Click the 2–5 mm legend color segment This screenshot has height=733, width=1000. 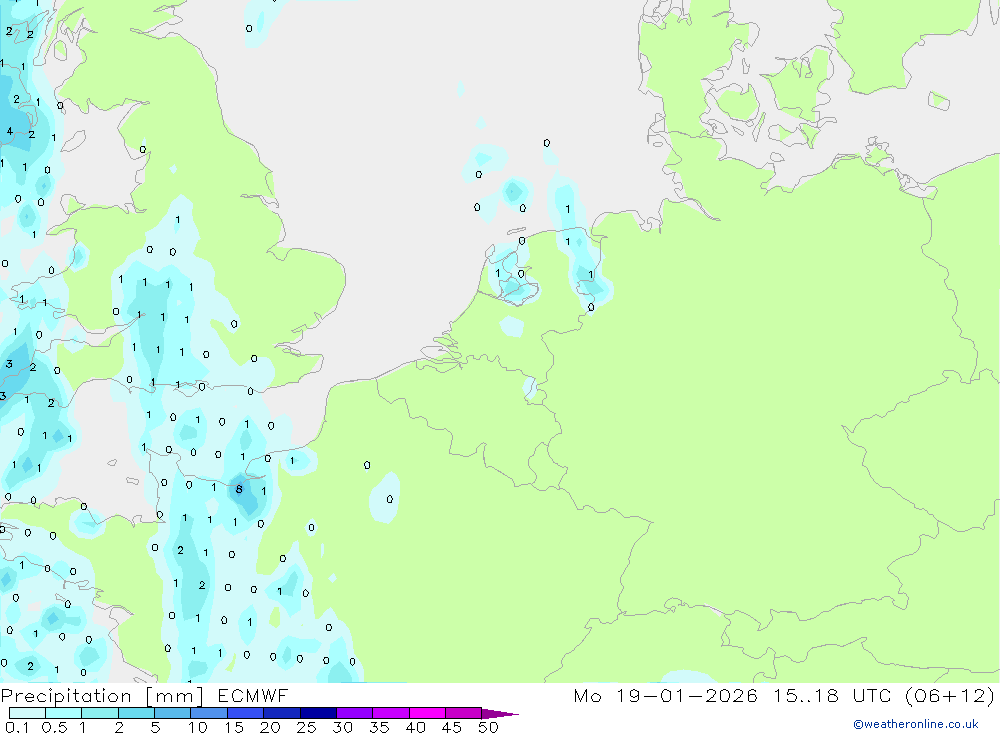point(136,713)
